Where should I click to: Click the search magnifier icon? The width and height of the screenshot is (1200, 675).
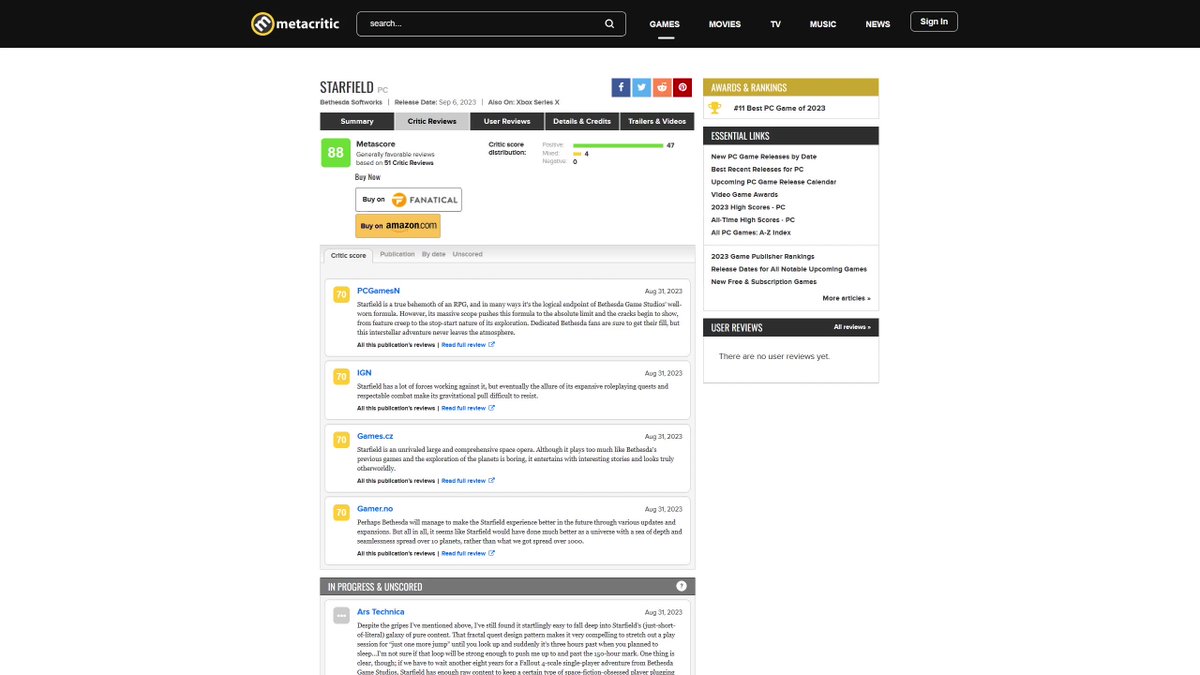coord(610,23)
